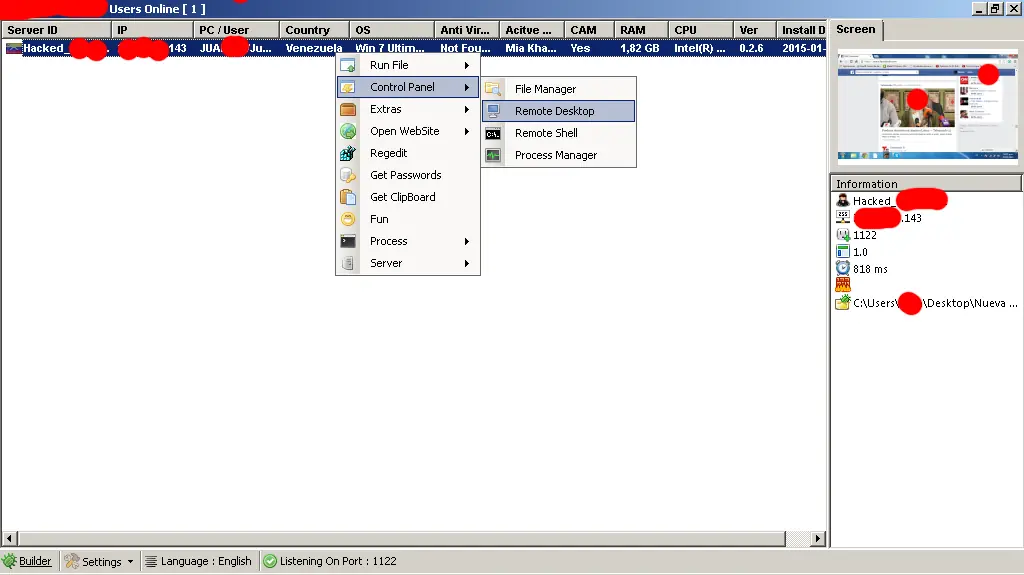Click the clock icon beside 818 ms
The height and width of the screenshot is (575, 1024).
click(843, 269)
